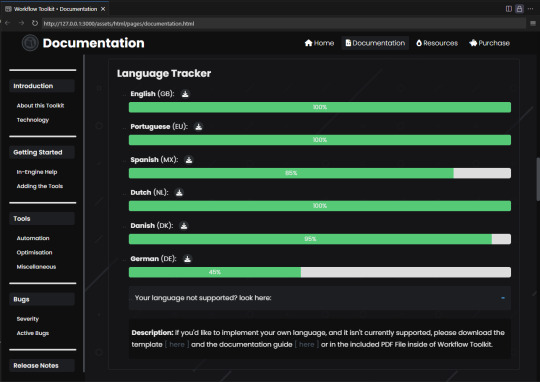This screenshot has height=382, width=540.
Task: Download the Portuguese (EU) language file
Action: click(x=199, y=127)
